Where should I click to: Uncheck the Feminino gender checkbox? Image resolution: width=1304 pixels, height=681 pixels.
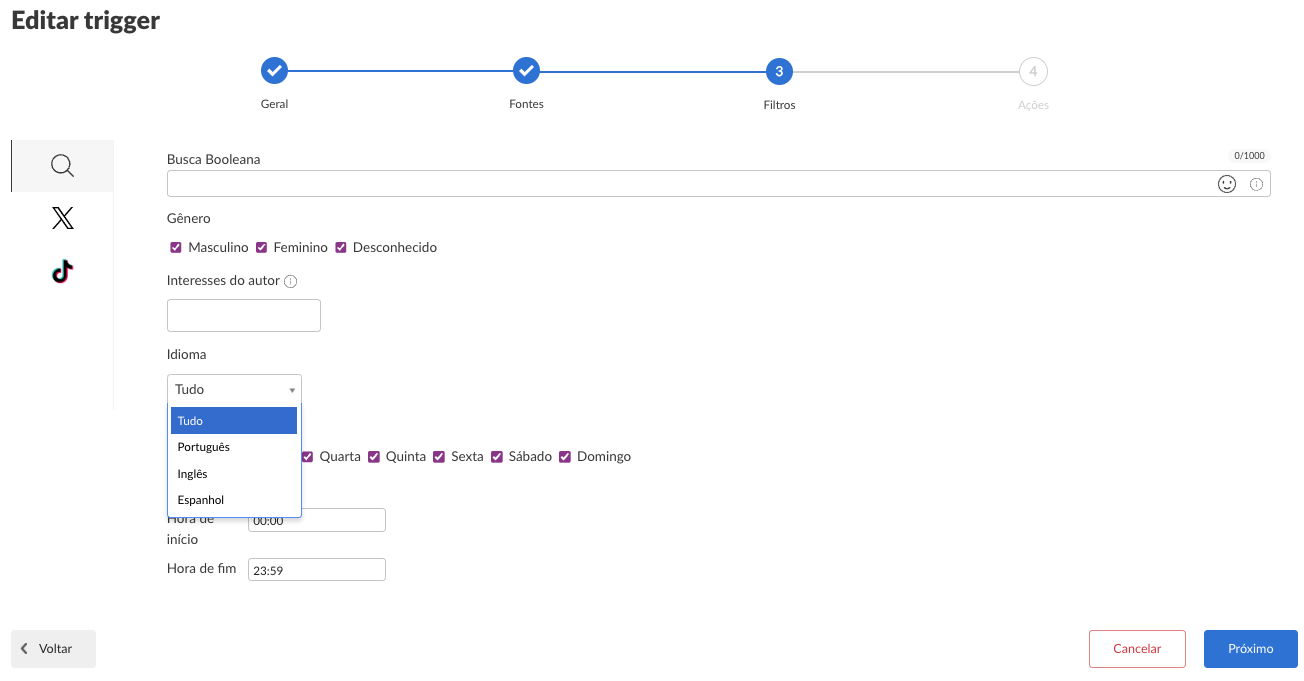262,247
